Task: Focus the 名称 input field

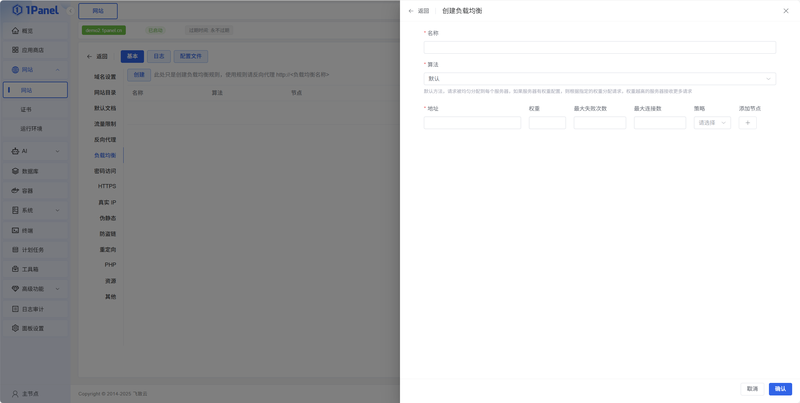Action: pos(599,47)
